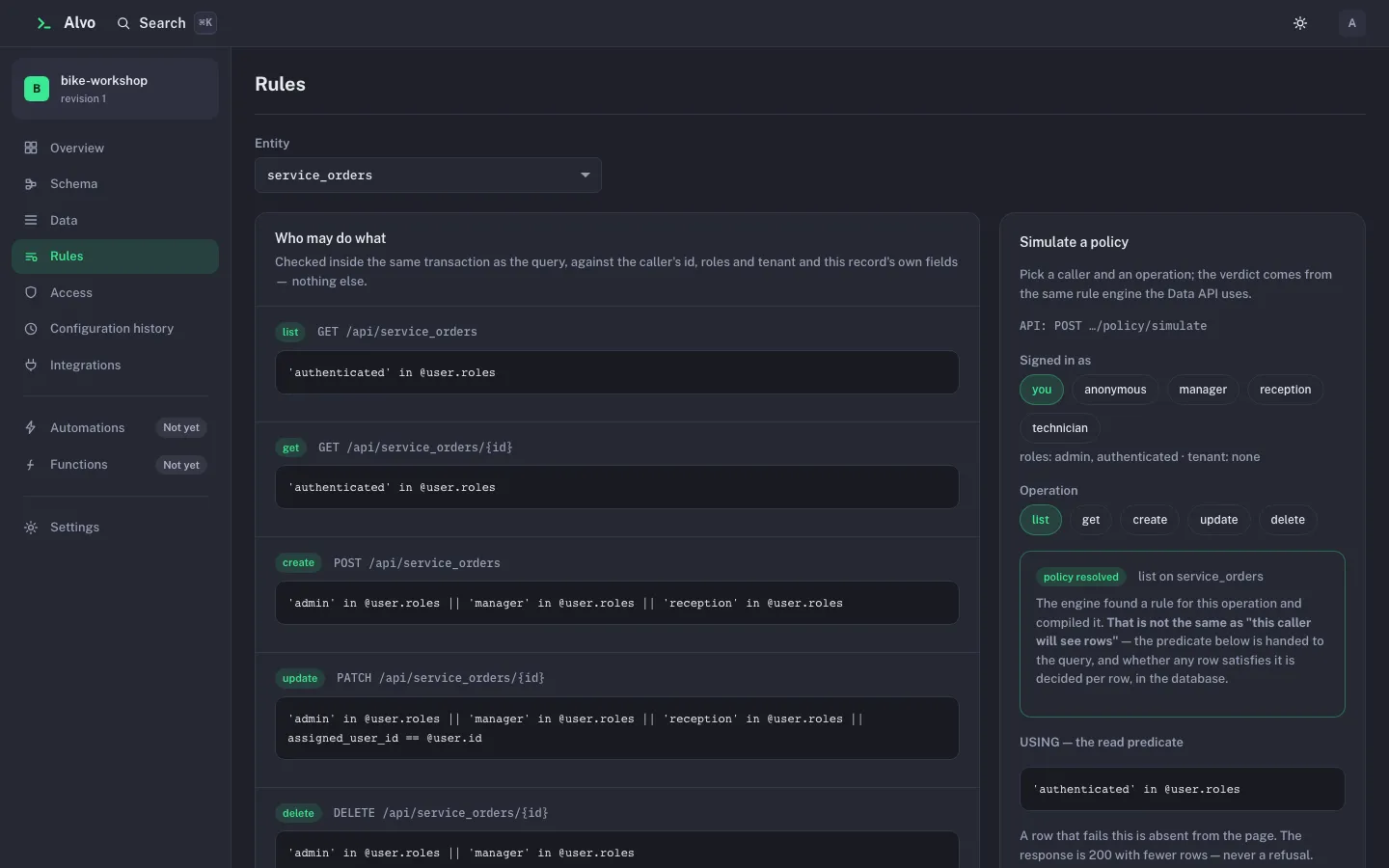1389x868 pixels.
Task: Click the Functions bolt icon
Action: pyautogui.click(x=31, y=465)
